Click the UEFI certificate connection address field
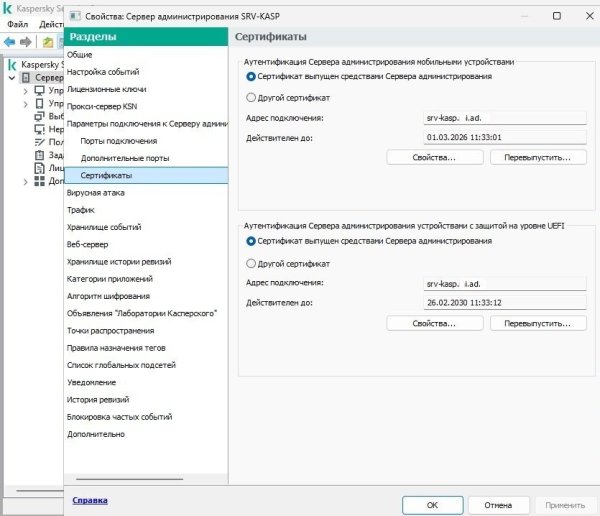This screenshot has height=516, width=600. (505, 284)
